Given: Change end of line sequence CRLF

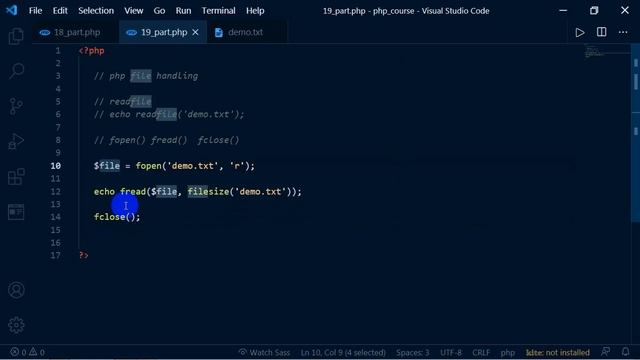Looking at the screenshot, I should 481,352.
